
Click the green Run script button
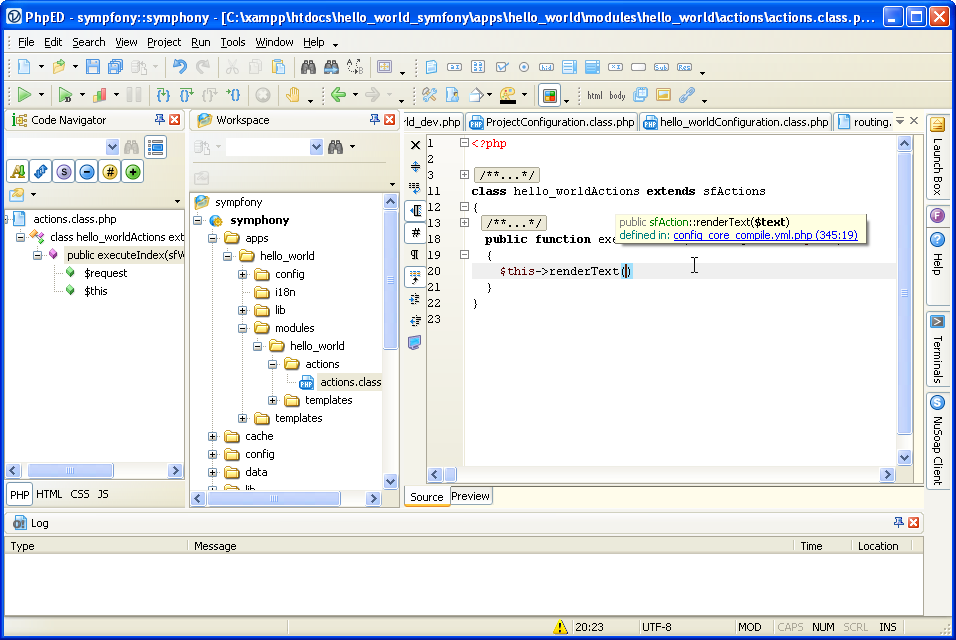point(23,95)
